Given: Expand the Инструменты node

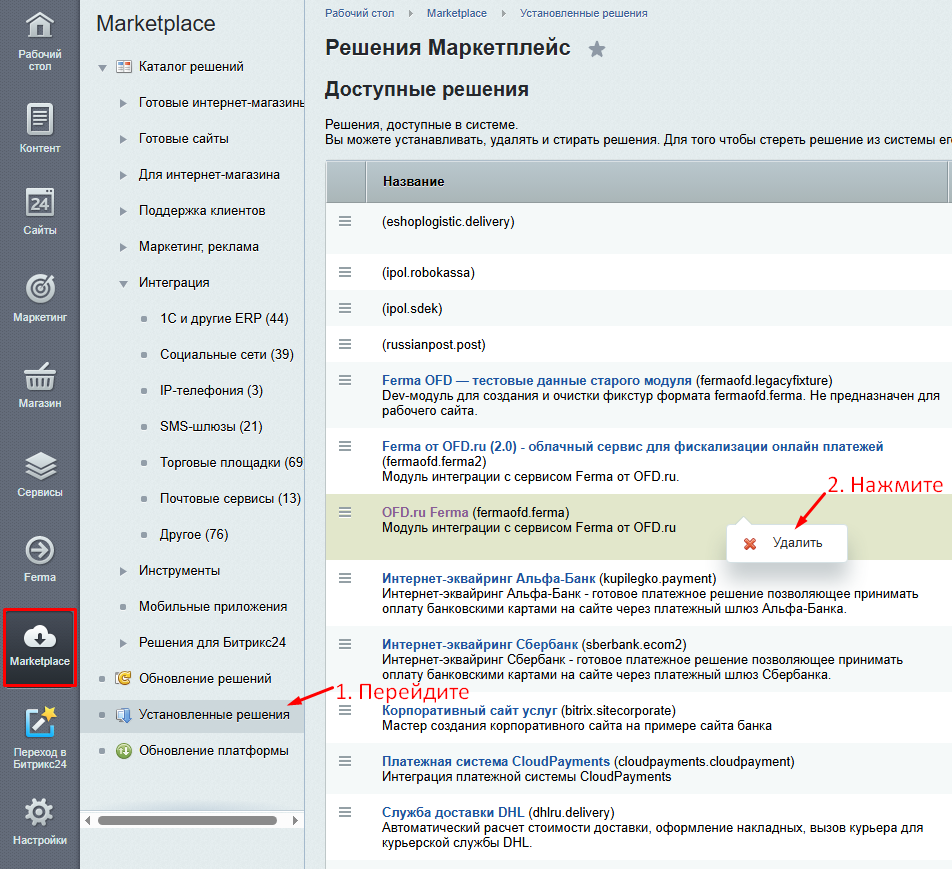Looking at the screenshot, I should pos(123,571).
